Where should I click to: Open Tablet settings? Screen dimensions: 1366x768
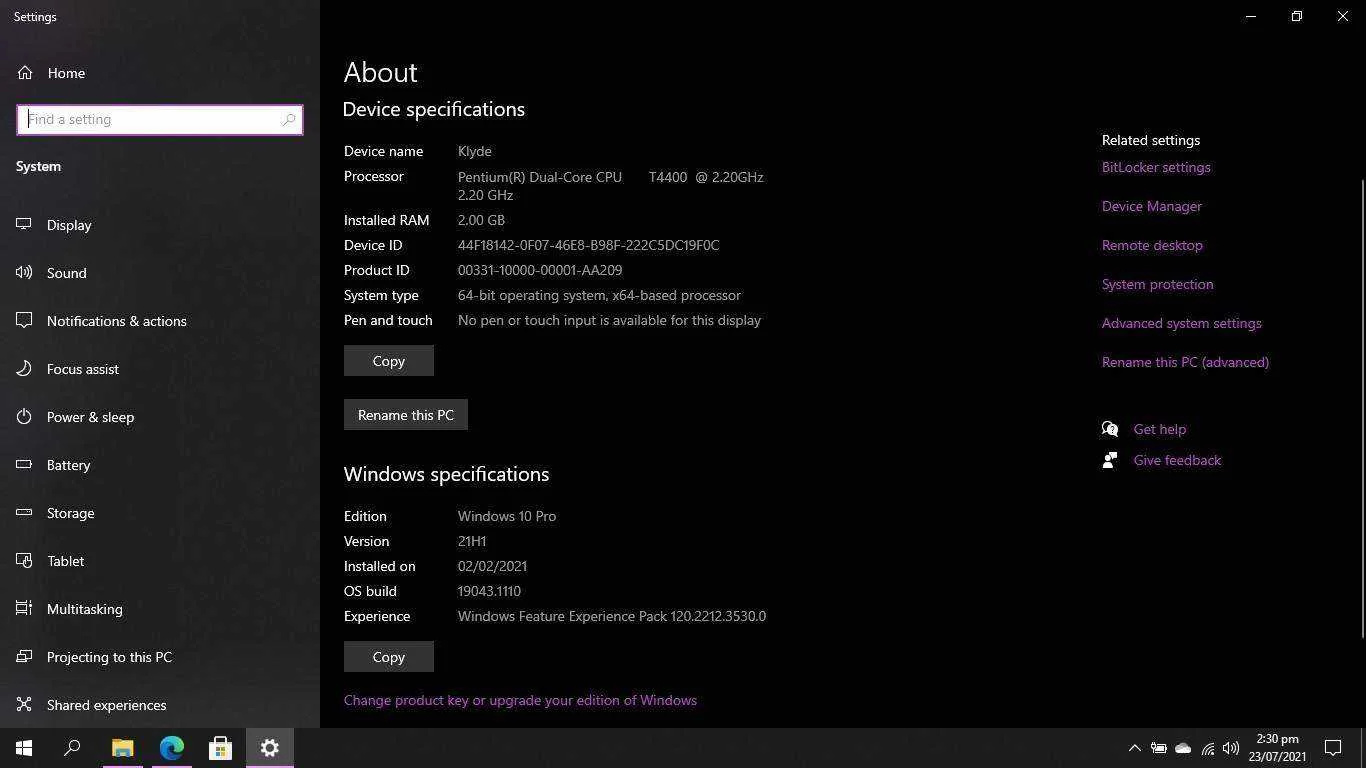(x=160, y=561)
